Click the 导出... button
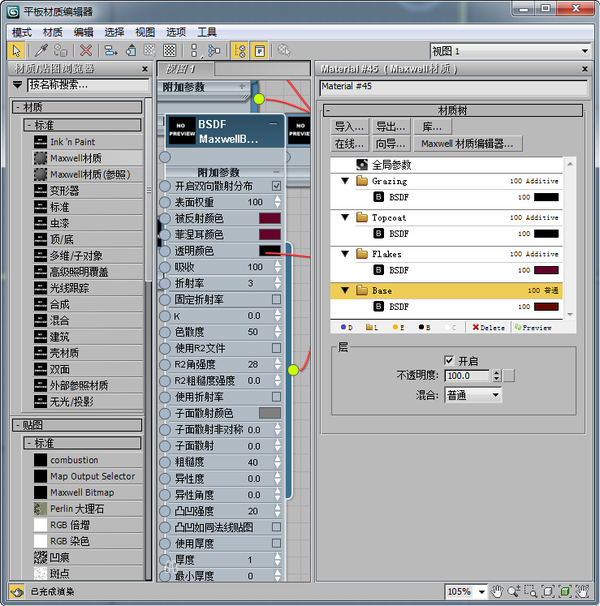This screenshot has height=606, width=600. pos(391,127)
